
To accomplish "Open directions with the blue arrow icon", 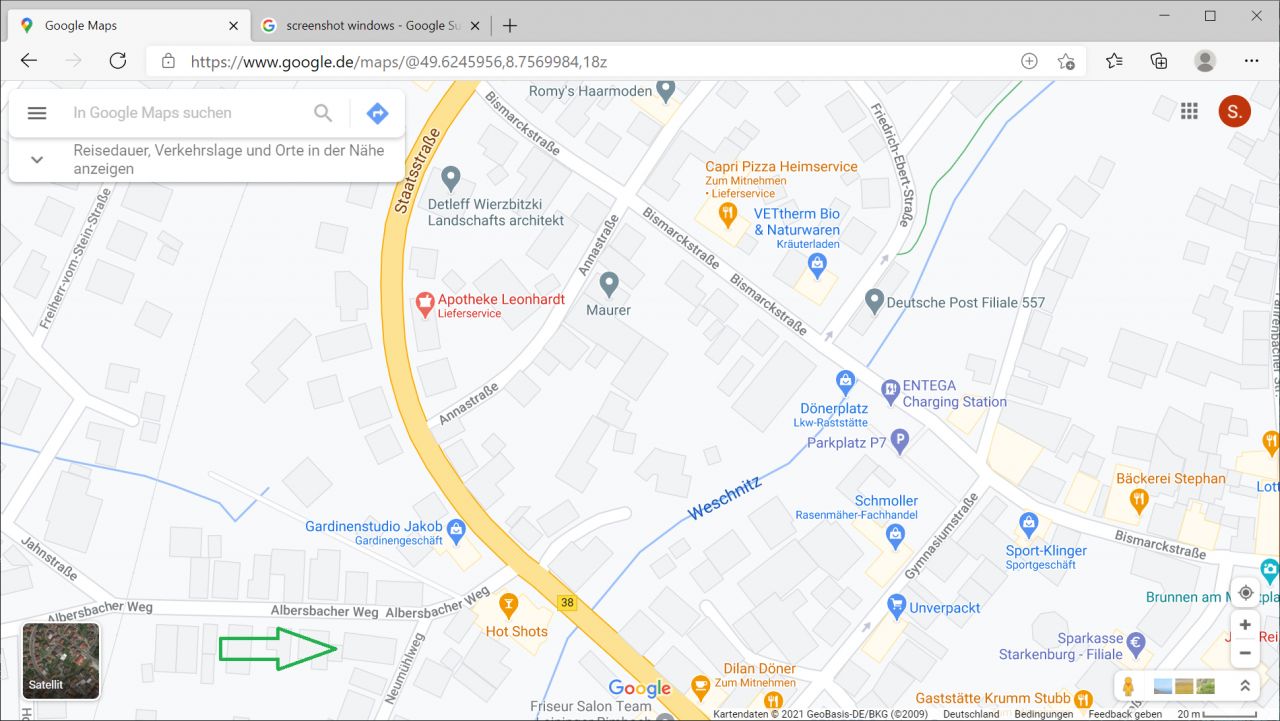I will tap(377, 113).
